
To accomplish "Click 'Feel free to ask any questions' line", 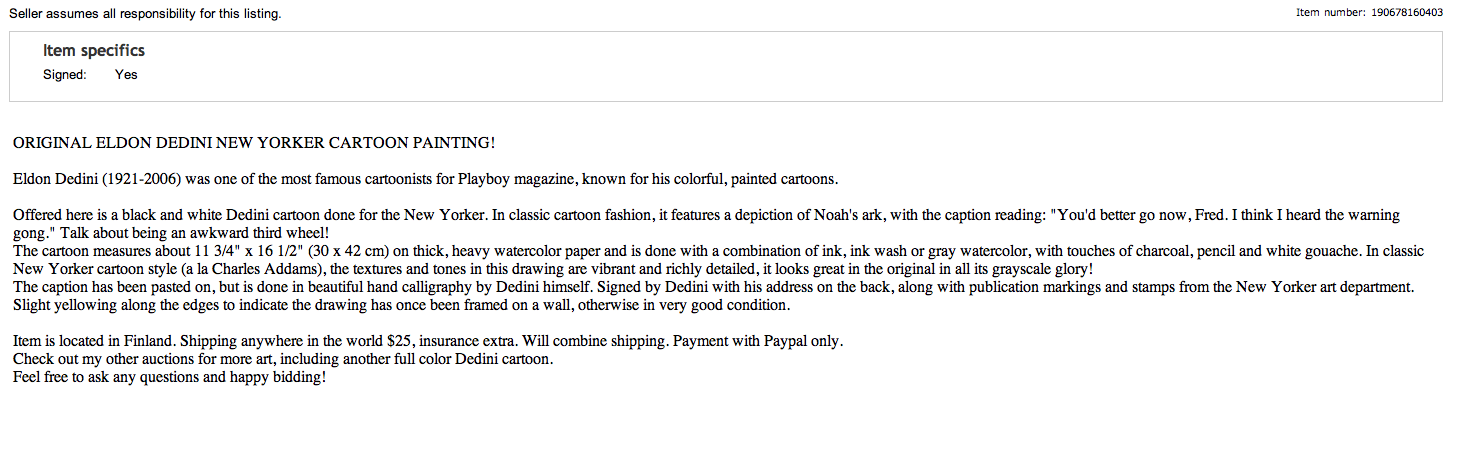I will 170,377.
